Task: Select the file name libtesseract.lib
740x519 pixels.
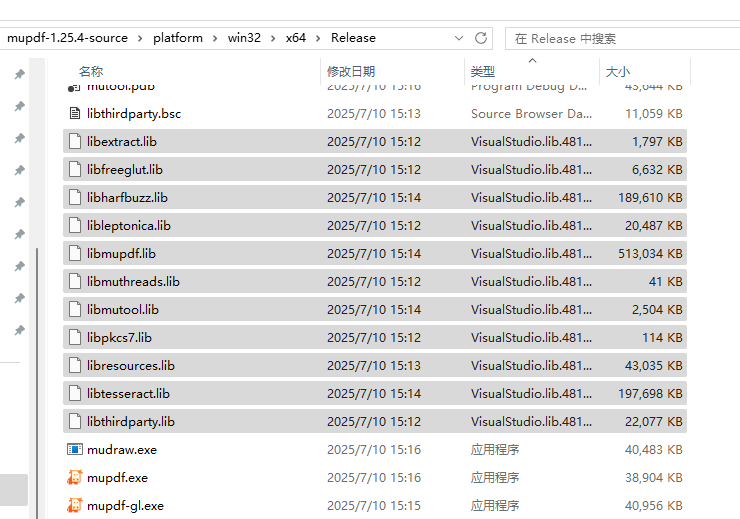Action: [128, 393]
